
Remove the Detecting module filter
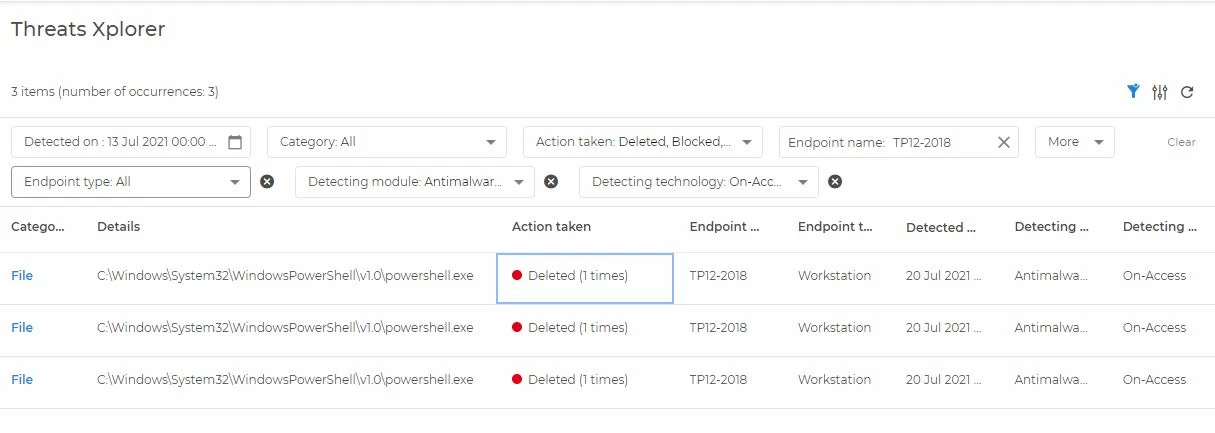(x=551, y=182)
